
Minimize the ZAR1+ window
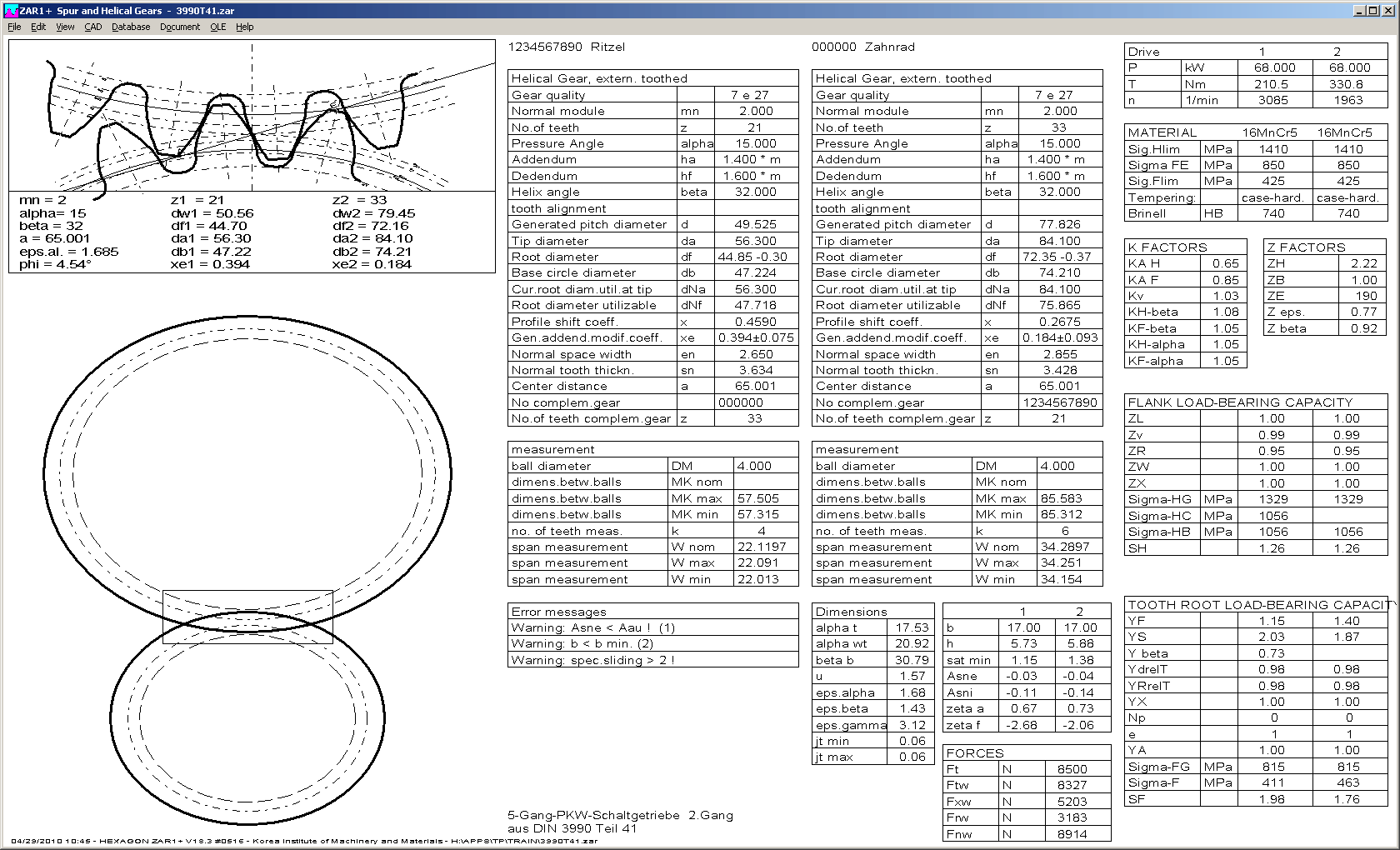pos(1360,11)
